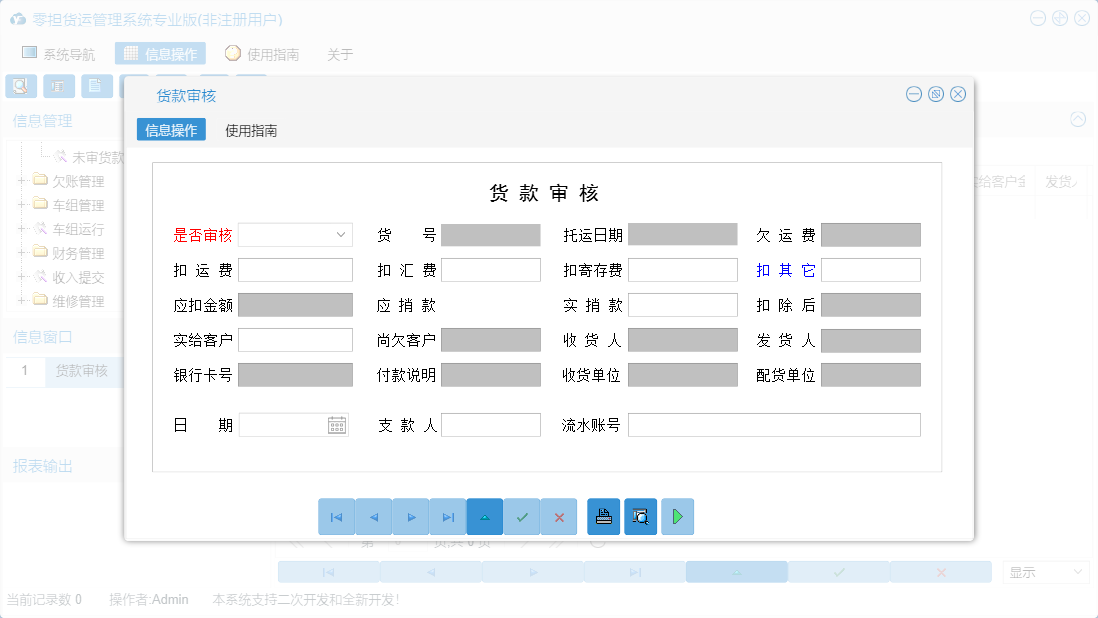1098x618 pixels.
Task: Click the previous record arrow icon
Action: click(x=374, y=516)
